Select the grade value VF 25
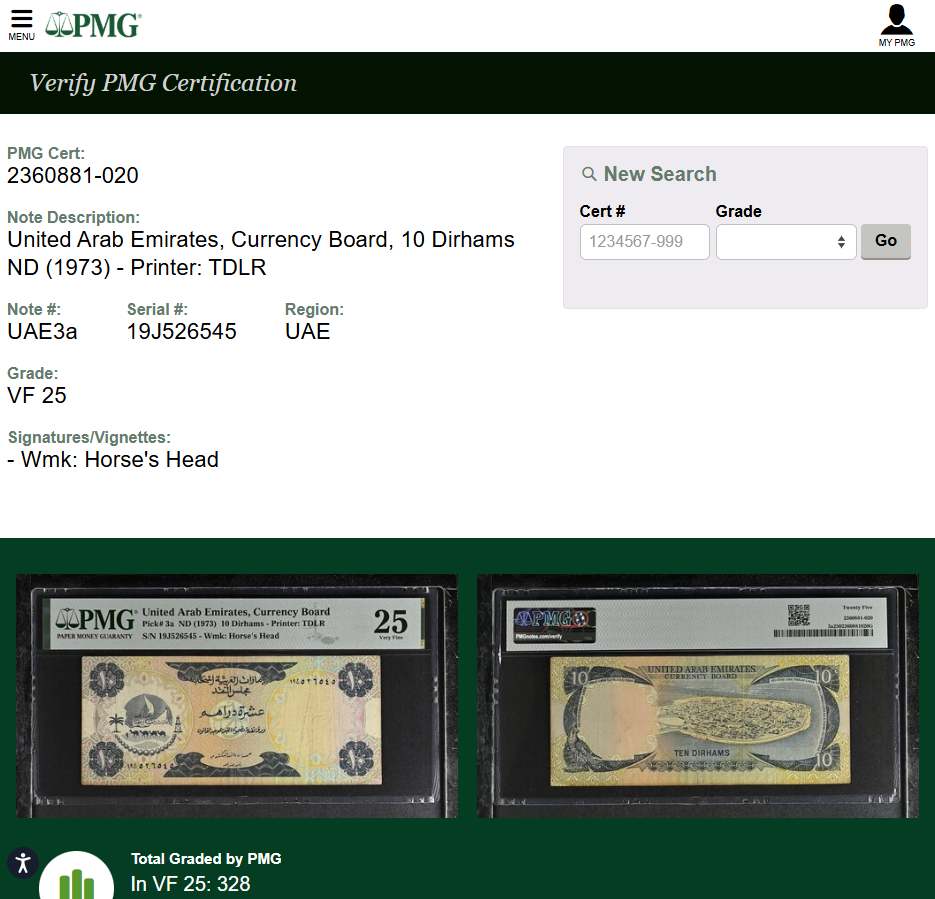Viewport: 935px width, 899px height. pyautogui.click(x=37, y=395)
